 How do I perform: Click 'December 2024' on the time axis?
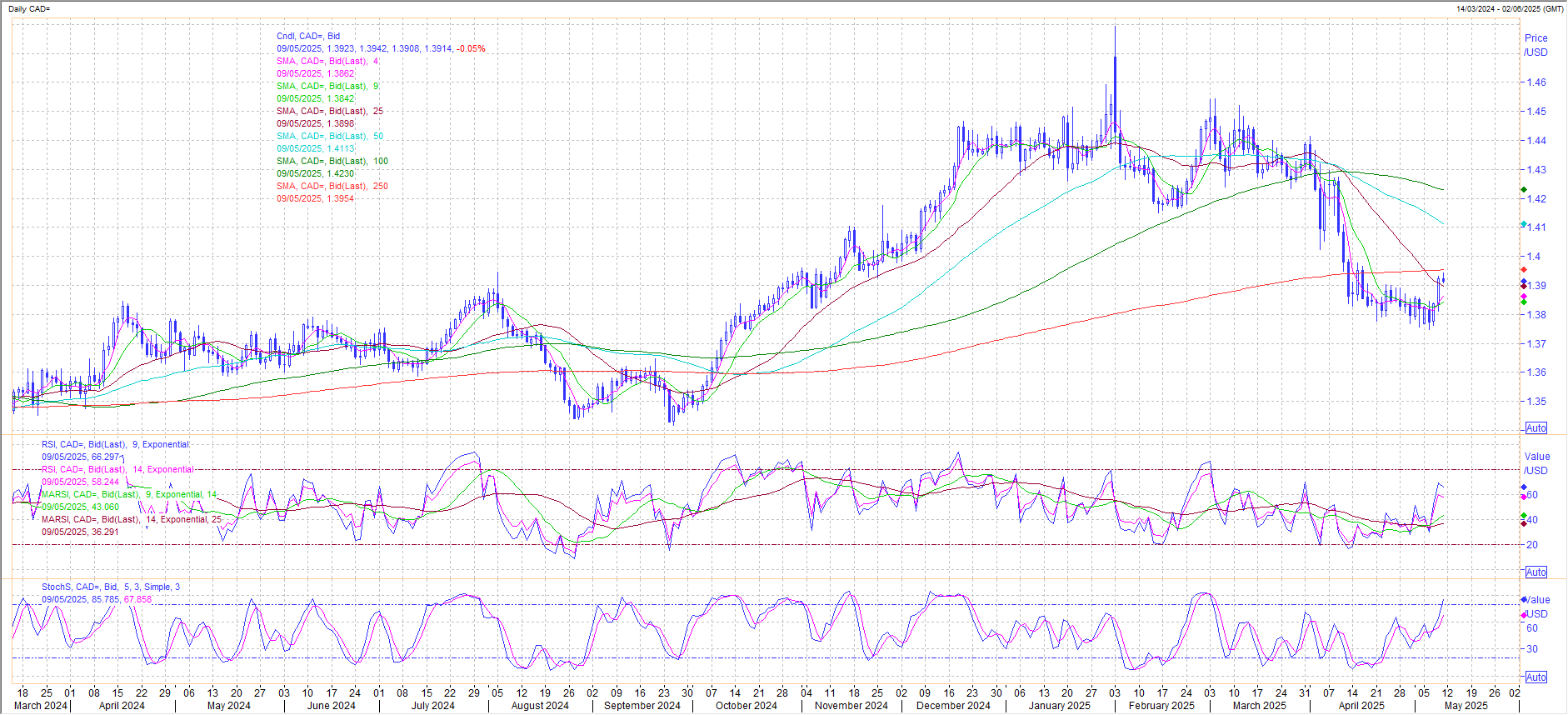[x=954, y=706]
